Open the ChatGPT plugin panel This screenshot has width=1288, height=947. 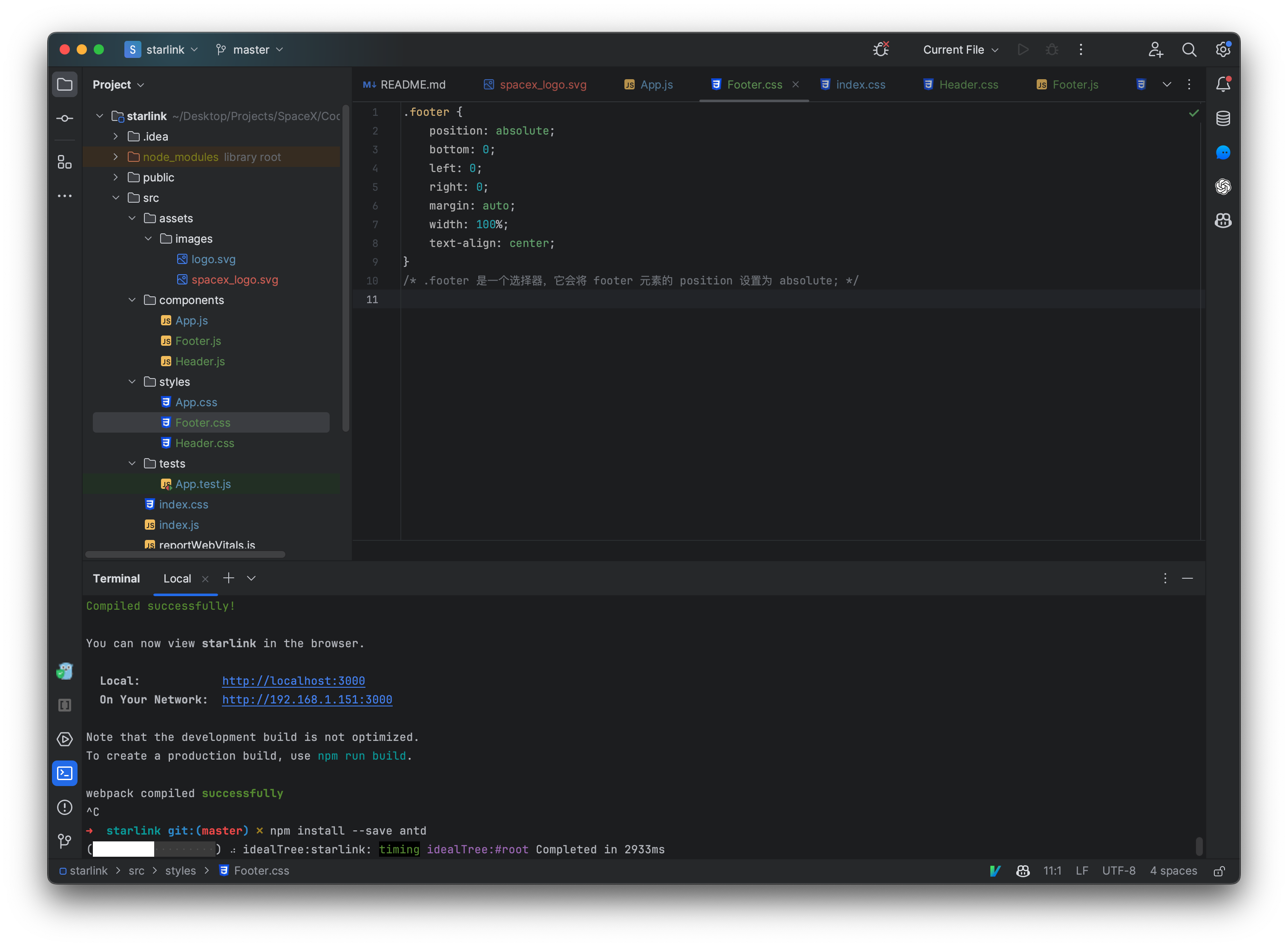tap(1223, 187)
